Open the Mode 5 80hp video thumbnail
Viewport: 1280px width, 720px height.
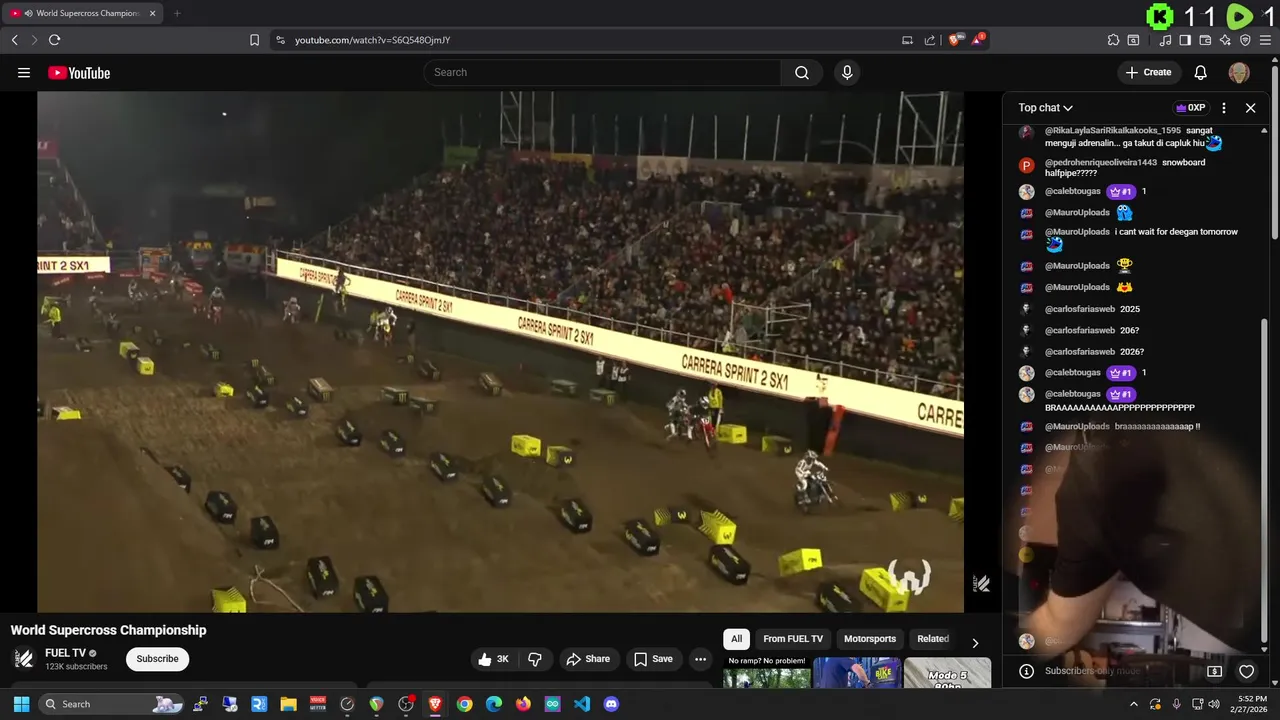pyautogui.click(x=947, y=673)
